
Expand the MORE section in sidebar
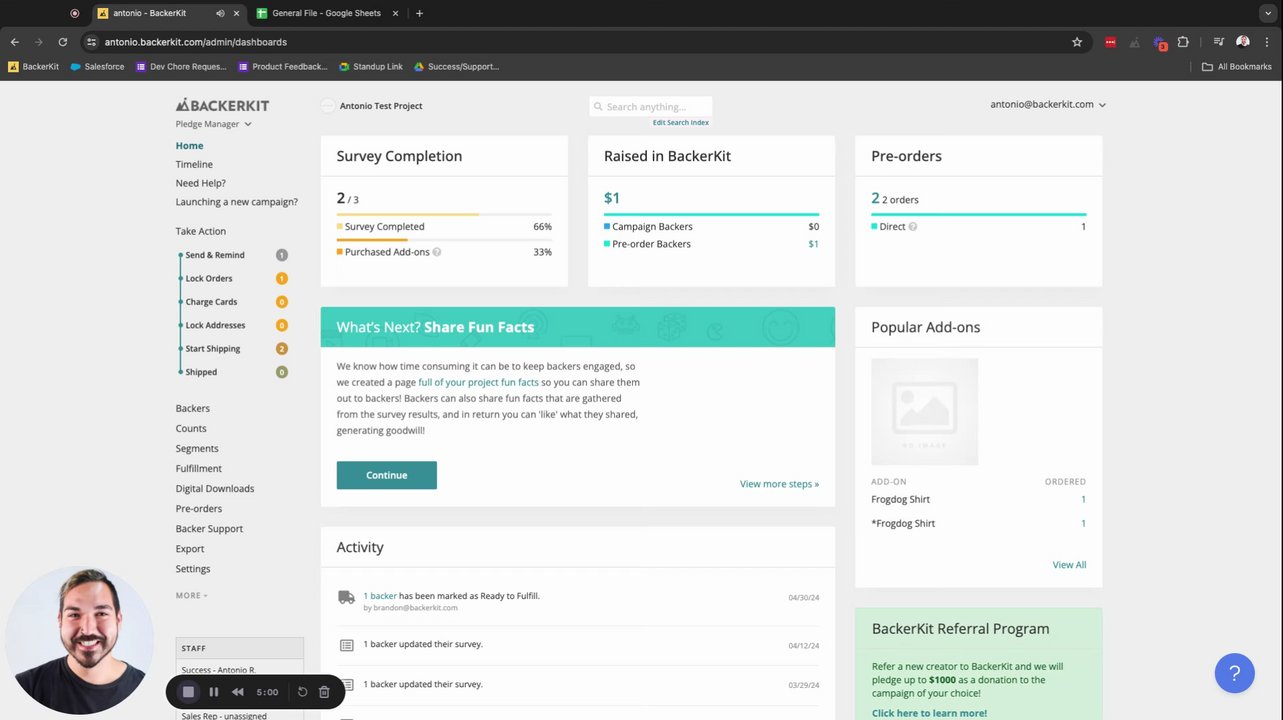point(191,595)
